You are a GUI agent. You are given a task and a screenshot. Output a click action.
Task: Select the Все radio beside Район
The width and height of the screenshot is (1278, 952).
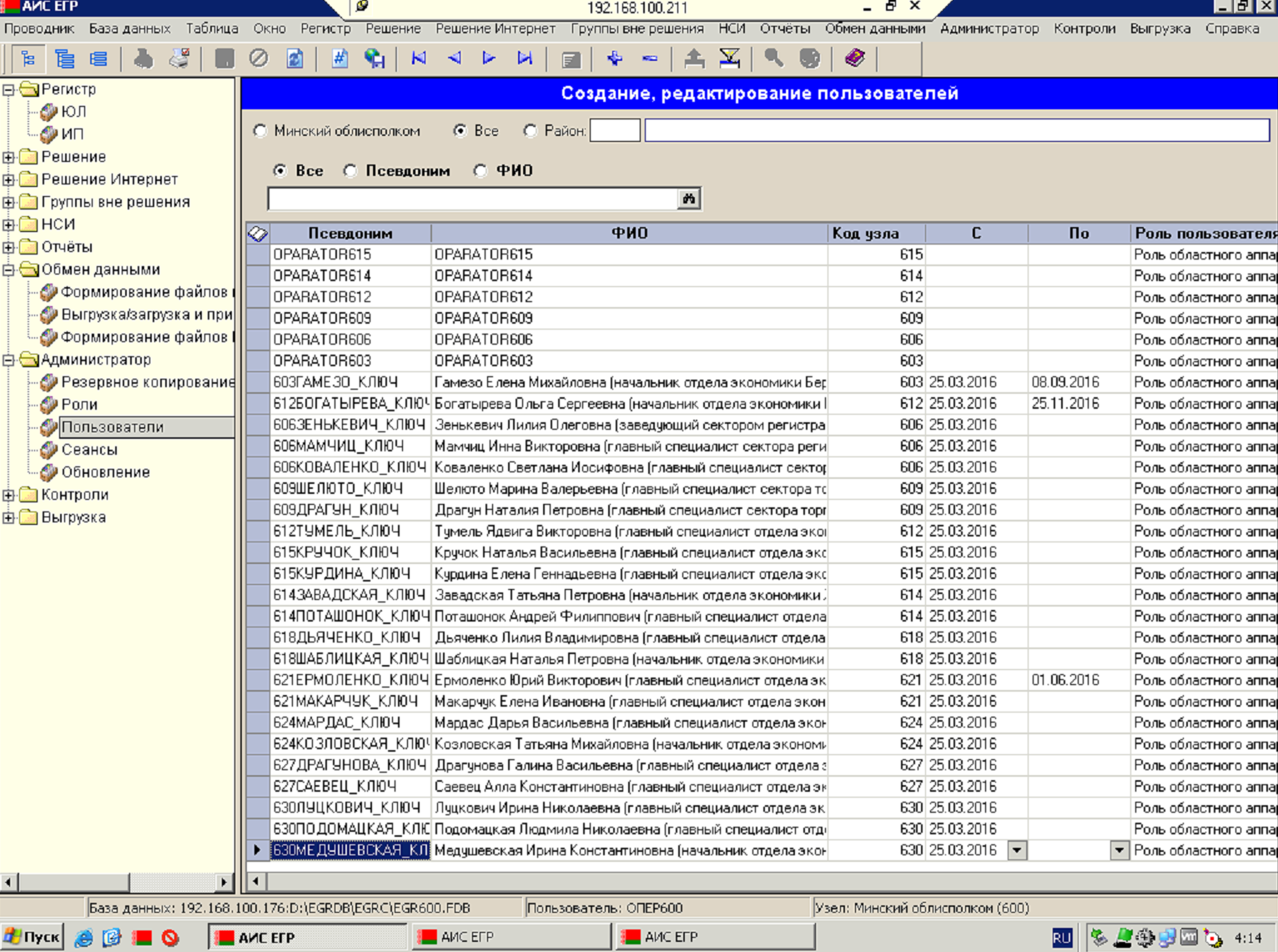[x=460, y=131]
